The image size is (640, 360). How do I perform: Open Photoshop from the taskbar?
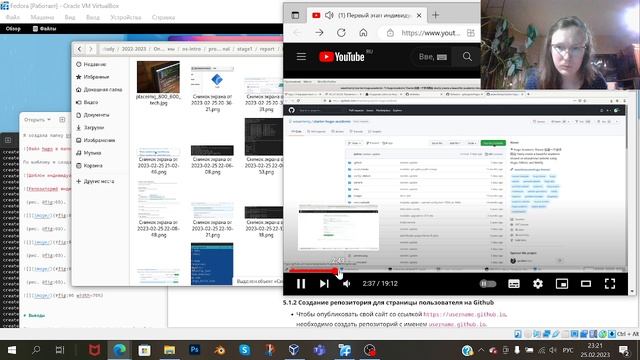pyautogui.click(x=195, y=350)
